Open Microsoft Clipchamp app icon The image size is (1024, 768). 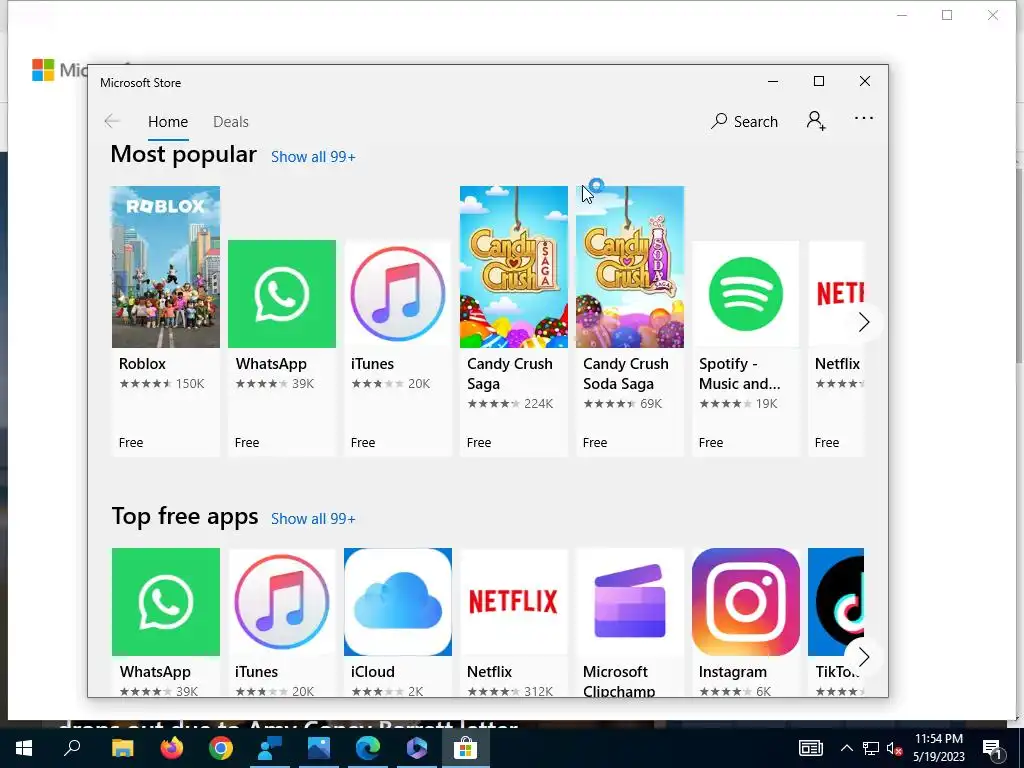point(630,601)
